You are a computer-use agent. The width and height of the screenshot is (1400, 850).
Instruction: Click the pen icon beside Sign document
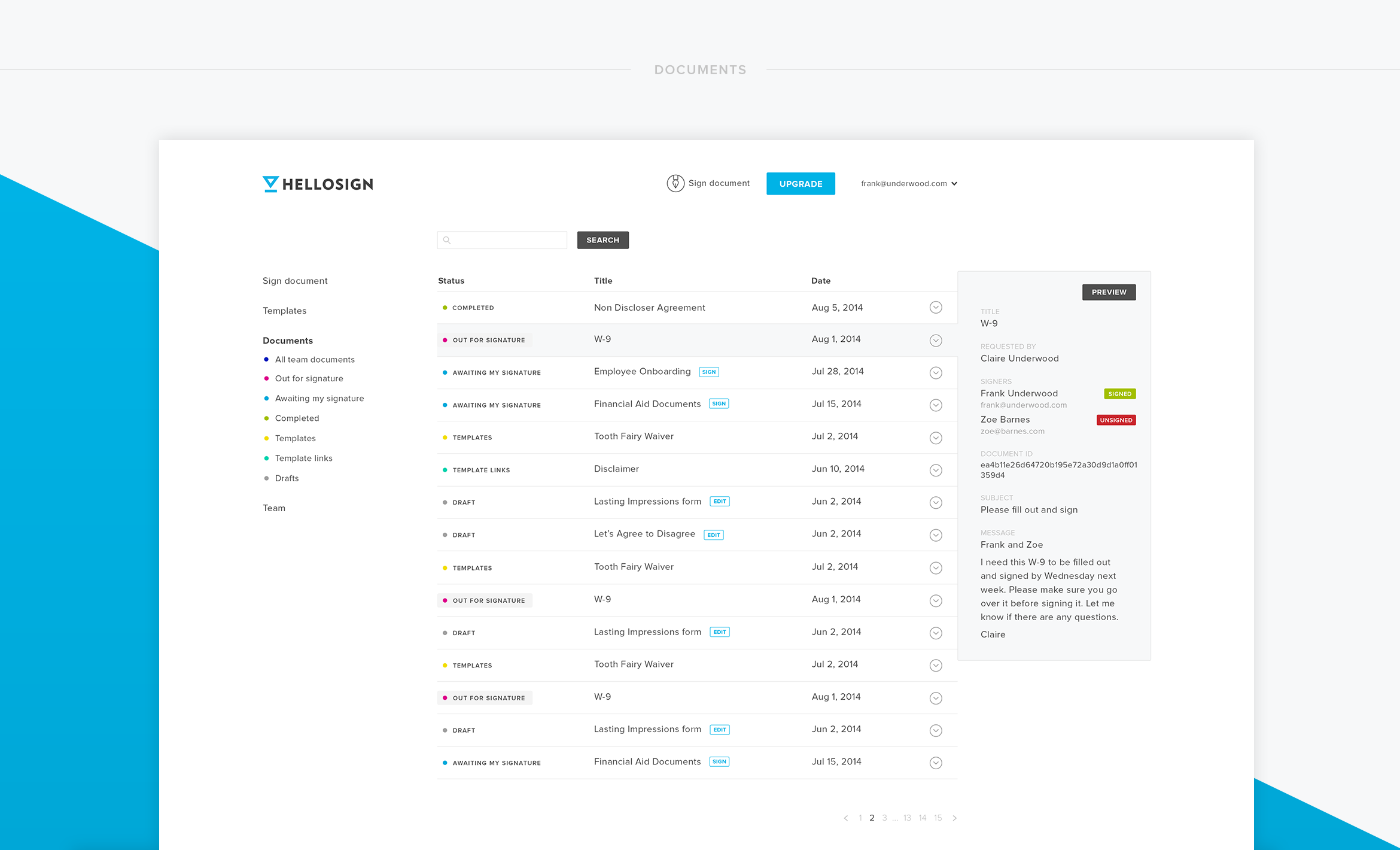675,183
